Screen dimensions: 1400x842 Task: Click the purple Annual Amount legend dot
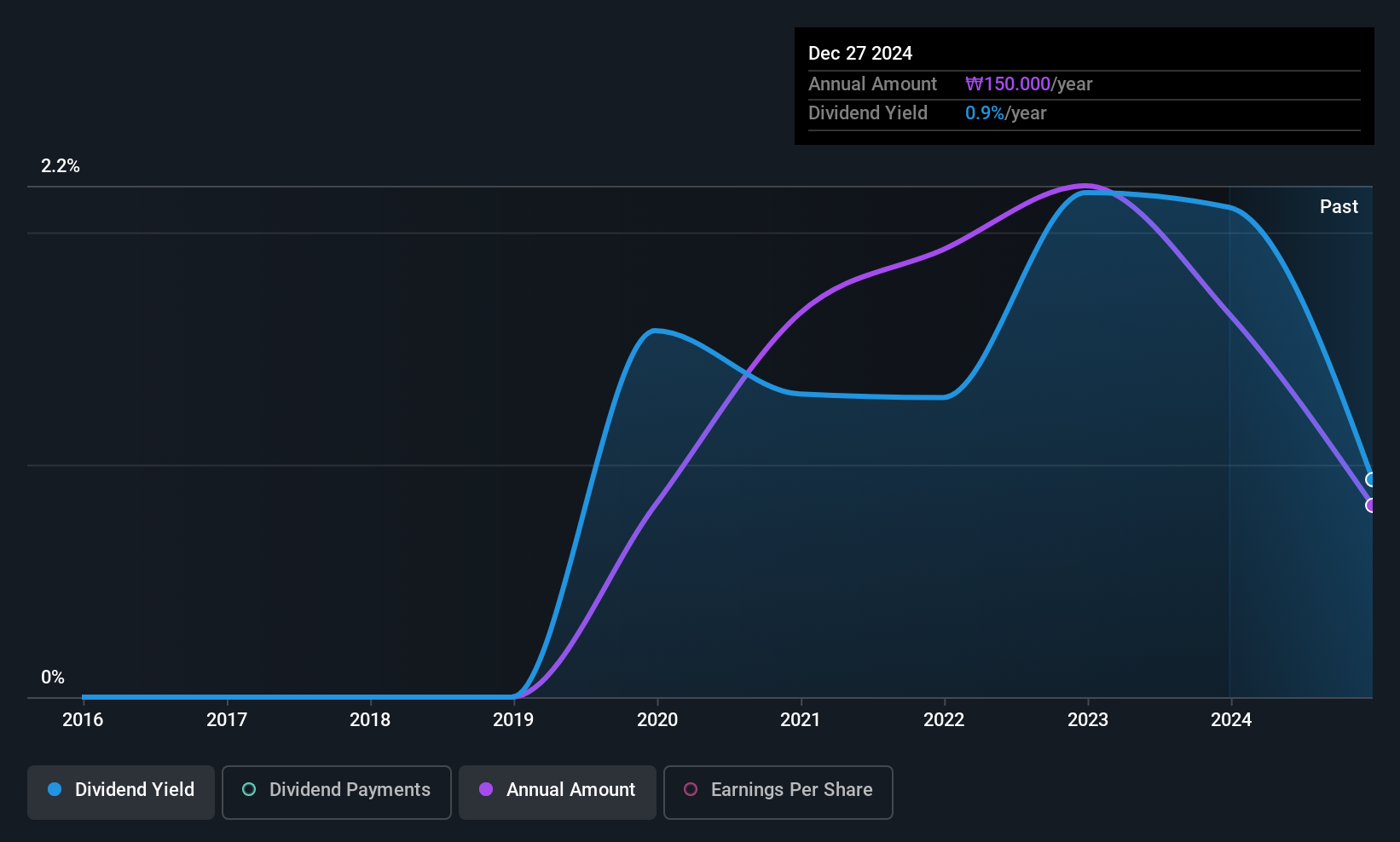tap(486, 789)
